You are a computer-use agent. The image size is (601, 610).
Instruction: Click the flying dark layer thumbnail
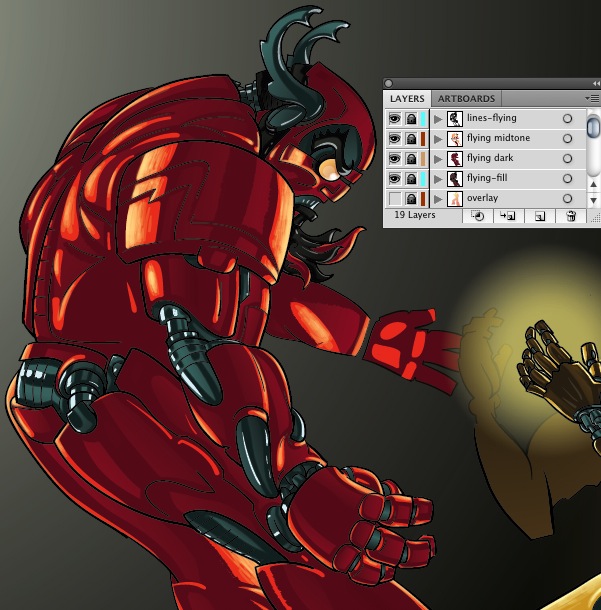pos(455,159)
